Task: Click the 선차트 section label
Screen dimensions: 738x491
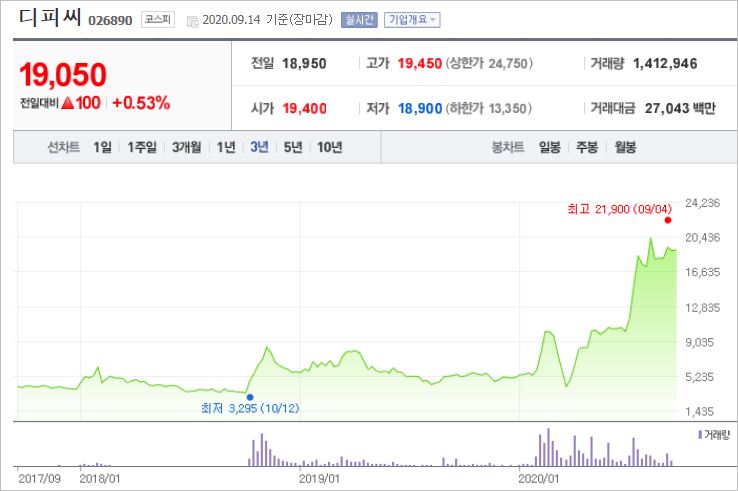Action: click(64, 147)
